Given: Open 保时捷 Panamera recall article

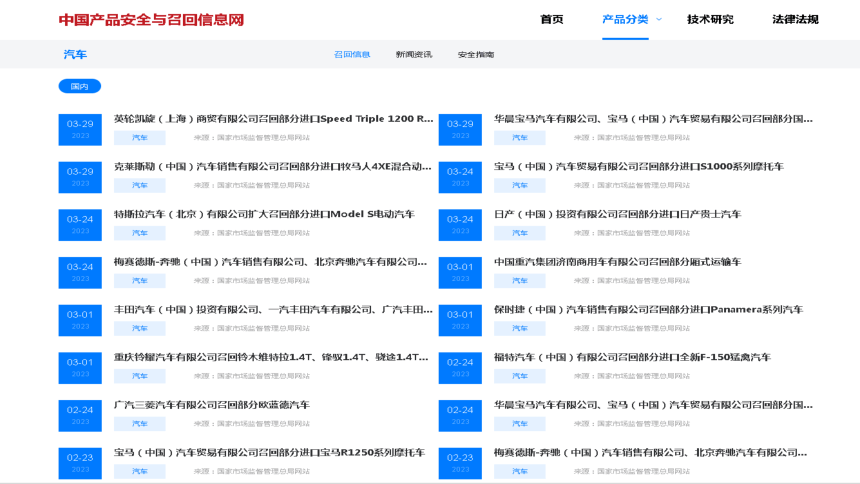Looking at the screenshot, I should point(648,309).
